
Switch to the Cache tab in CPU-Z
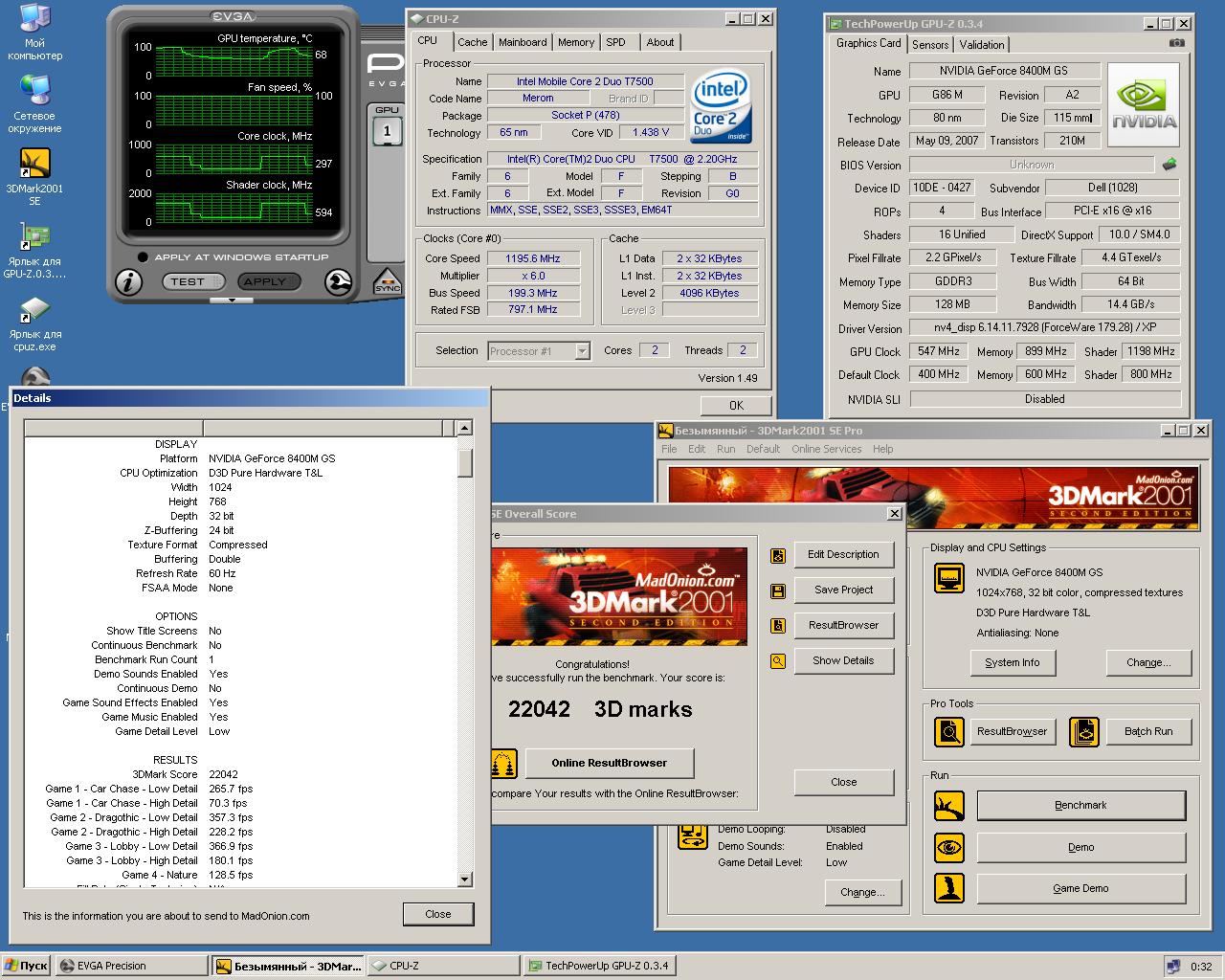(x=472, y=42)
